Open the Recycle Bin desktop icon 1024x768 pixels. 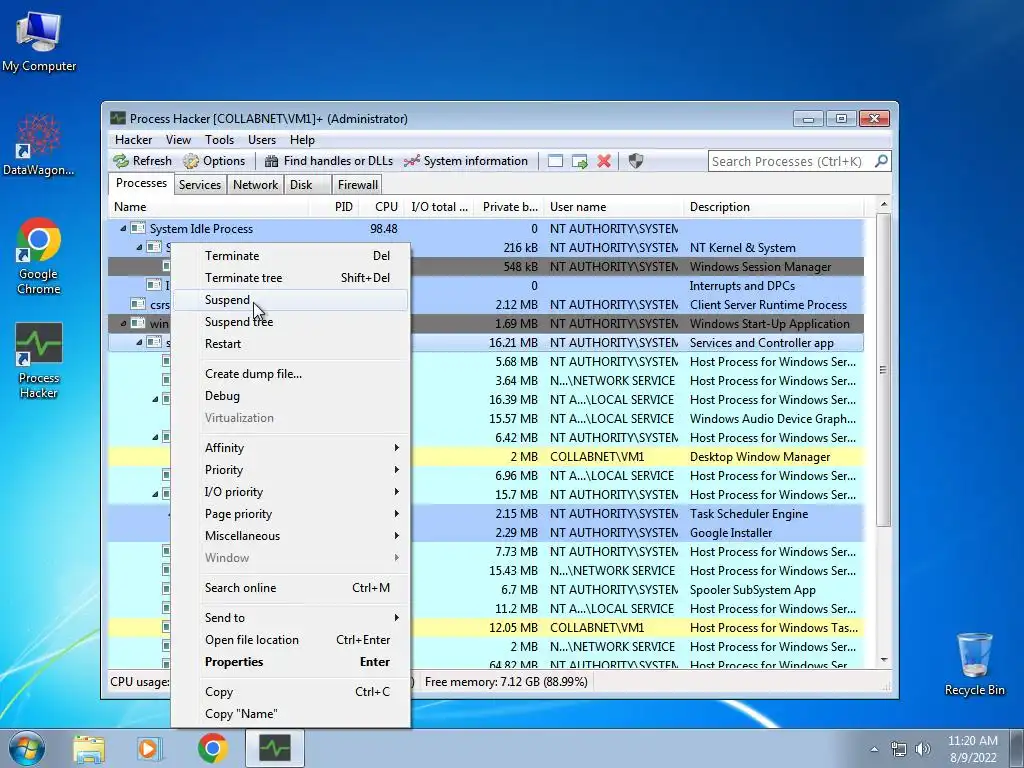coord(974,664)
